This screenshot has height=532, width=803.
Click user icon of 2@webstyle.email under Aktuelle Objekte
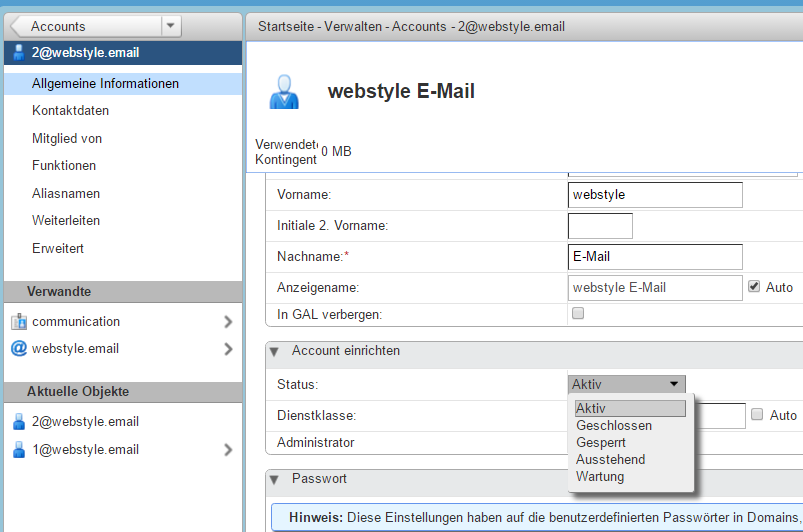point(18,422)
